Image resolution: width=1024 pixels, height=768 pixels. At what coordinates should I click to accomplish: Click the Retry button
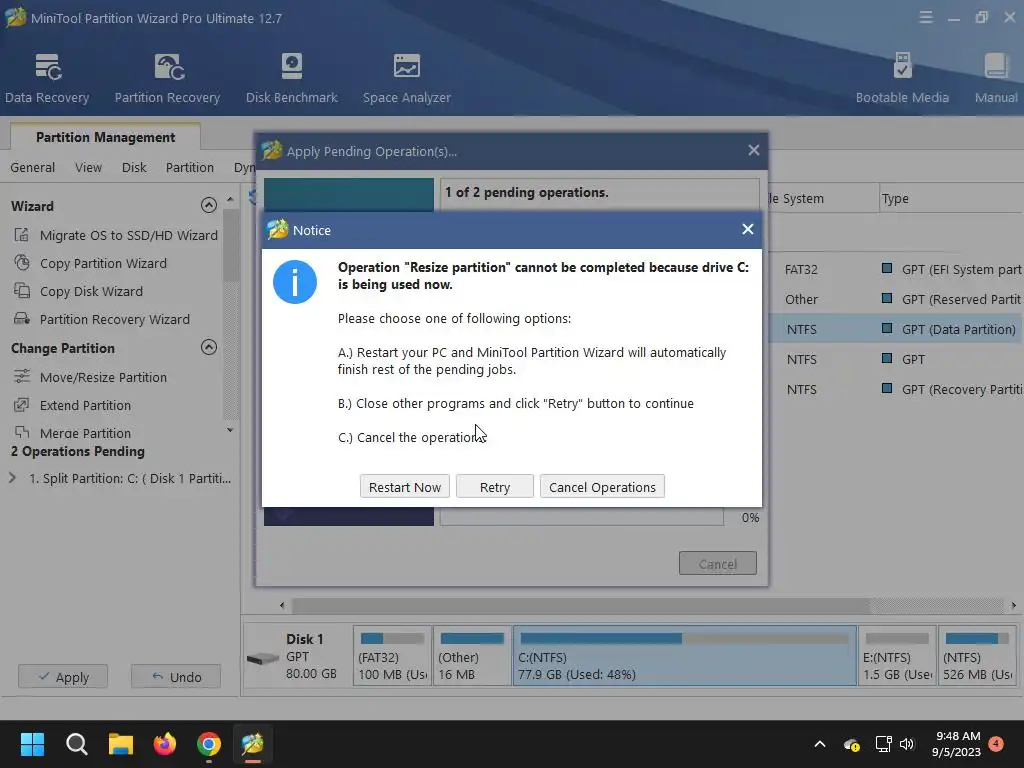pyautogui.click(x=494, y=487)
